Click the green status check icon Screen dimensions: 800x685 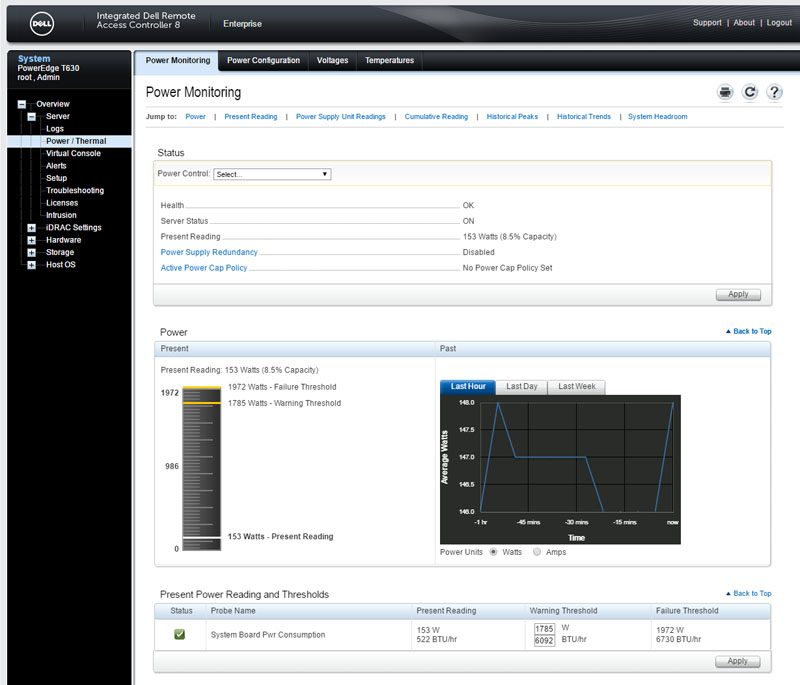point(180,634)
